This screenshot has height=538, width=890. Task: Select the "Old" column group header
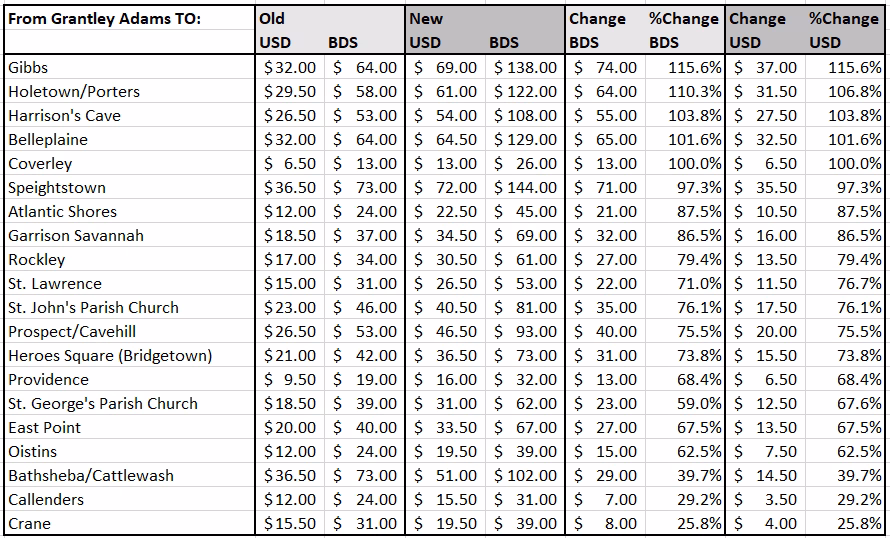pos(271,19)
